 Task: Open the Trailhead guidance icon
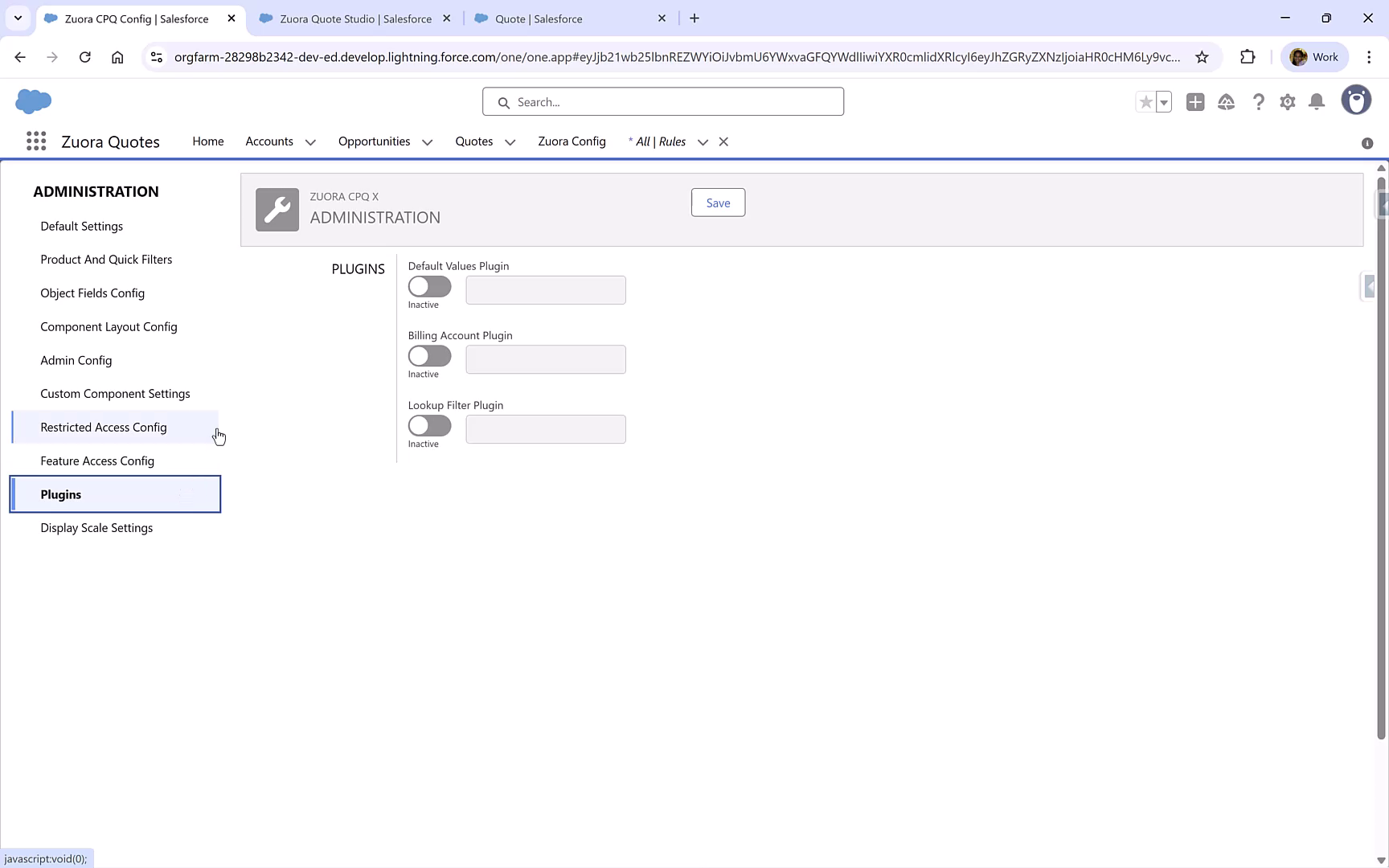coord(1227,102)
